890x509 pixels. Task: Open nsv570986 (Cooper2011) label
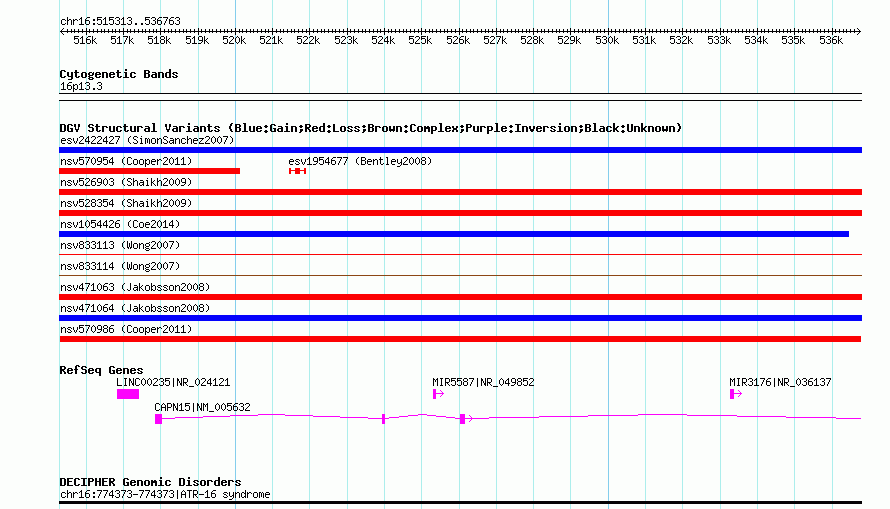126,329
